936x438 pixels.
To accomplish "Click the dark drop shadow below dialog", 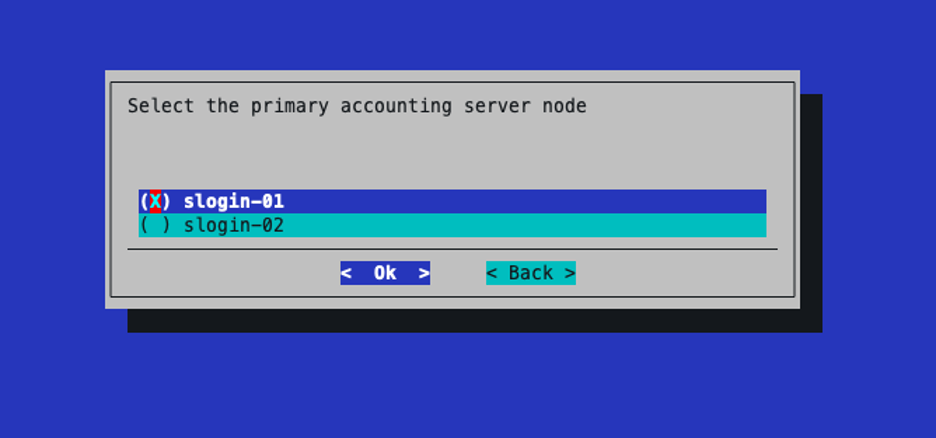I will tap(475, 320).
